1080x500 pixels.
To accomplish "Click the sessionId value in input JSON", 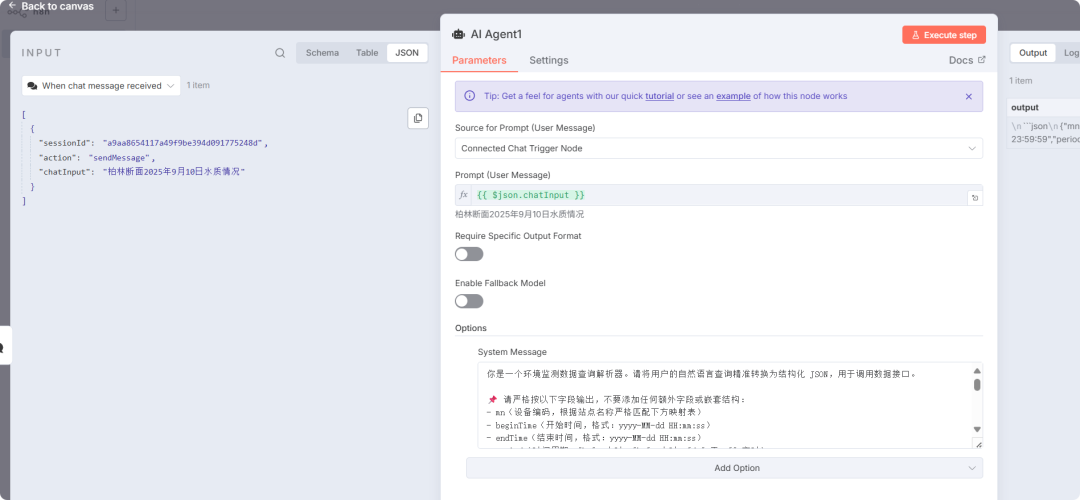I will pos(185,143).
